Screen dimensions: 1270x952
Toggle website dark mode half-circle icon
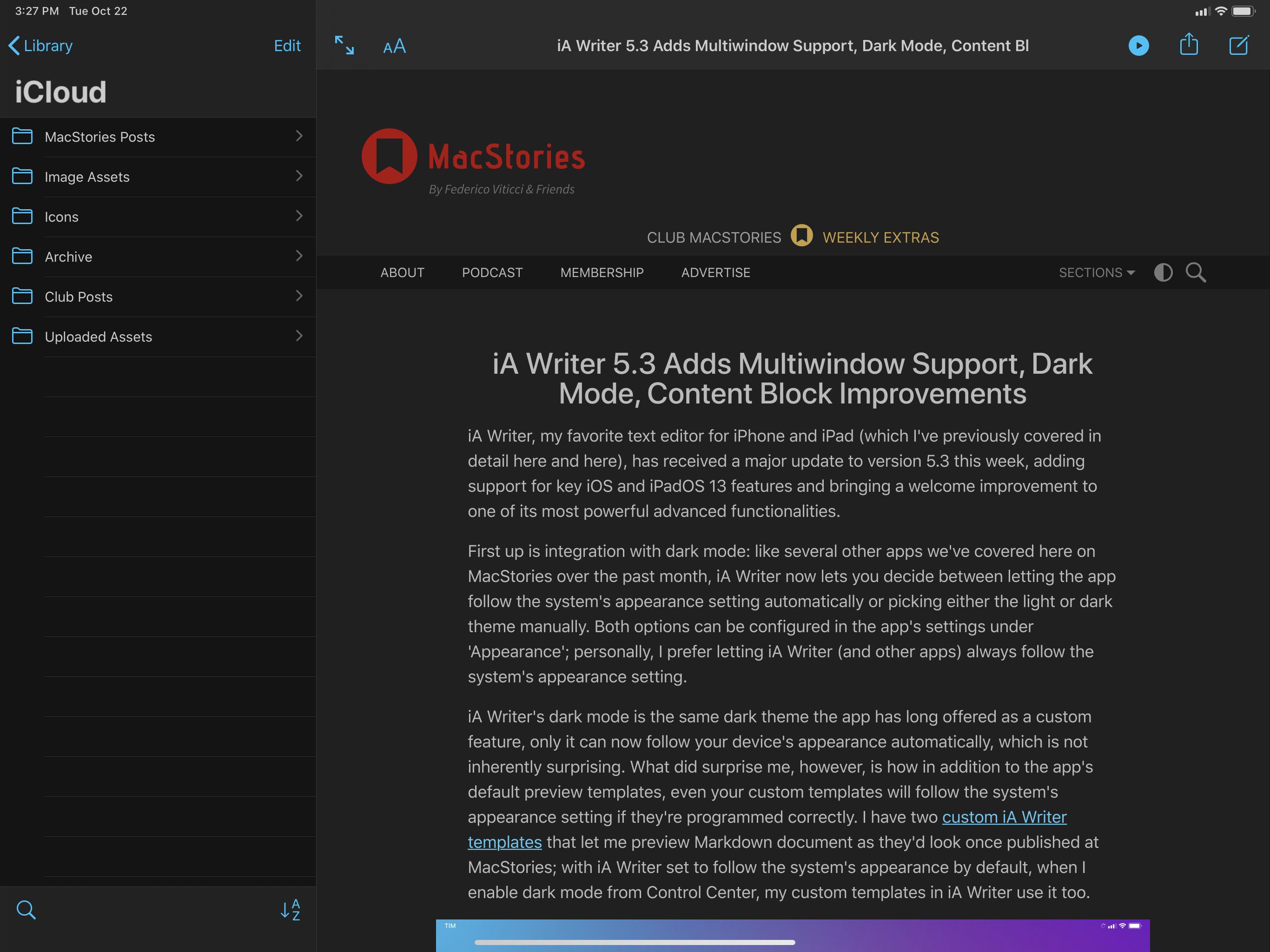1163,272
